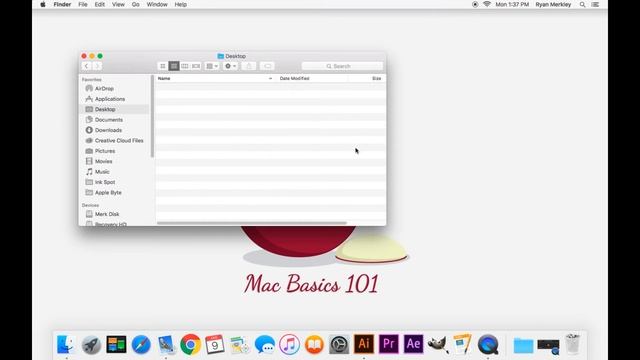Select Movies in sidebar
Screen dimensions: 640x360
tap(103, 161)
